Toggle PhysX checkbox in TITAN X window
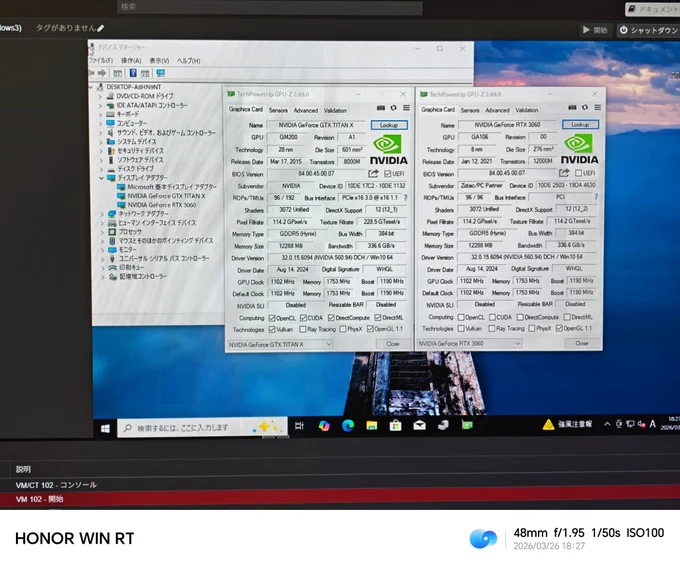Viewport: 680px width, 567px height. [x=343, y=329]
